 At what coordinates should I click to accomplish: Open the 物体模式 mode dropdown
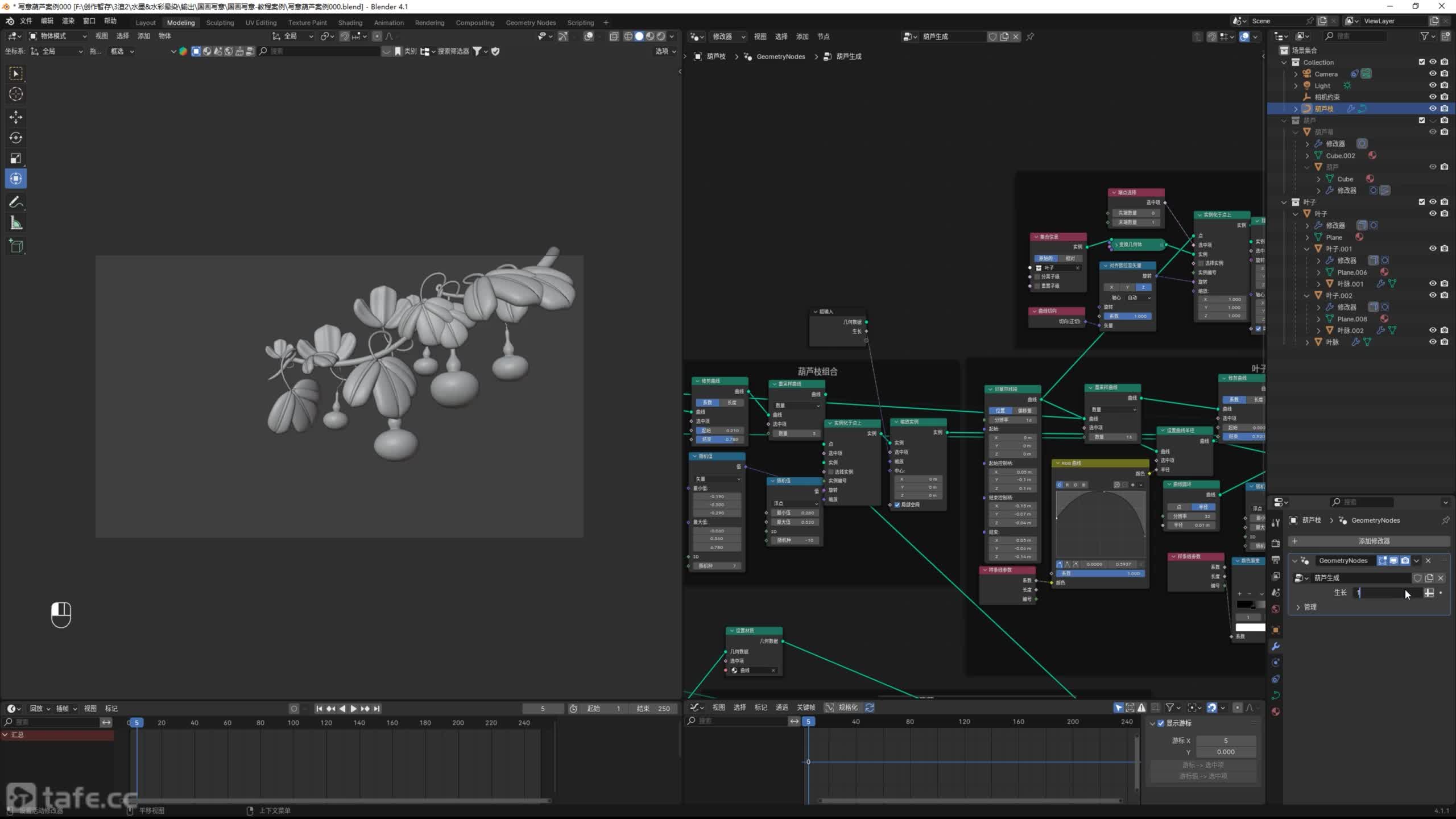(58, 36)
